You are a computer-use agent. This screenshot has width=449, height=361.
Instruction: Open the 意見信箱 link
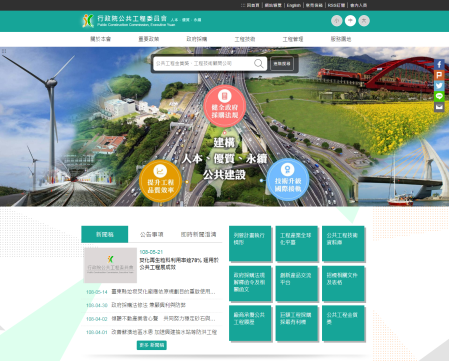(314, 5)
